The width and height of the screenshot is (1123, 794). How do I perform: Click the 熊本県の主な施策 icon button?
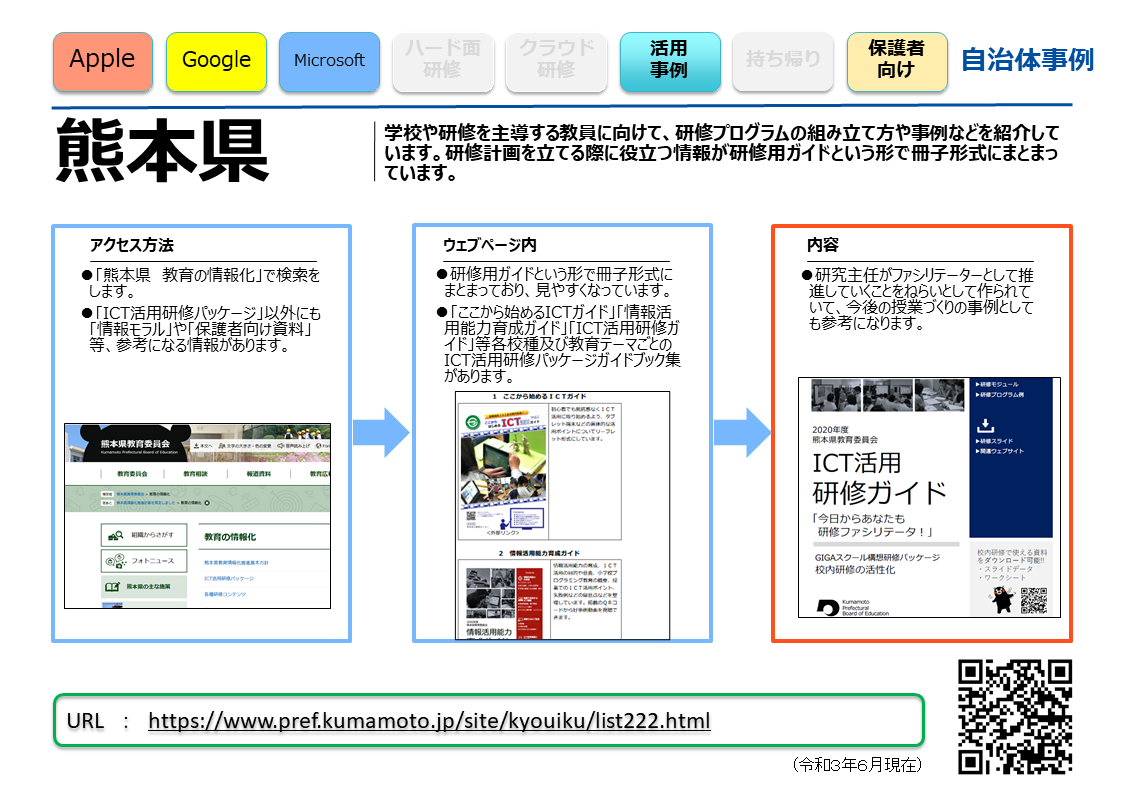click(144, 586)
